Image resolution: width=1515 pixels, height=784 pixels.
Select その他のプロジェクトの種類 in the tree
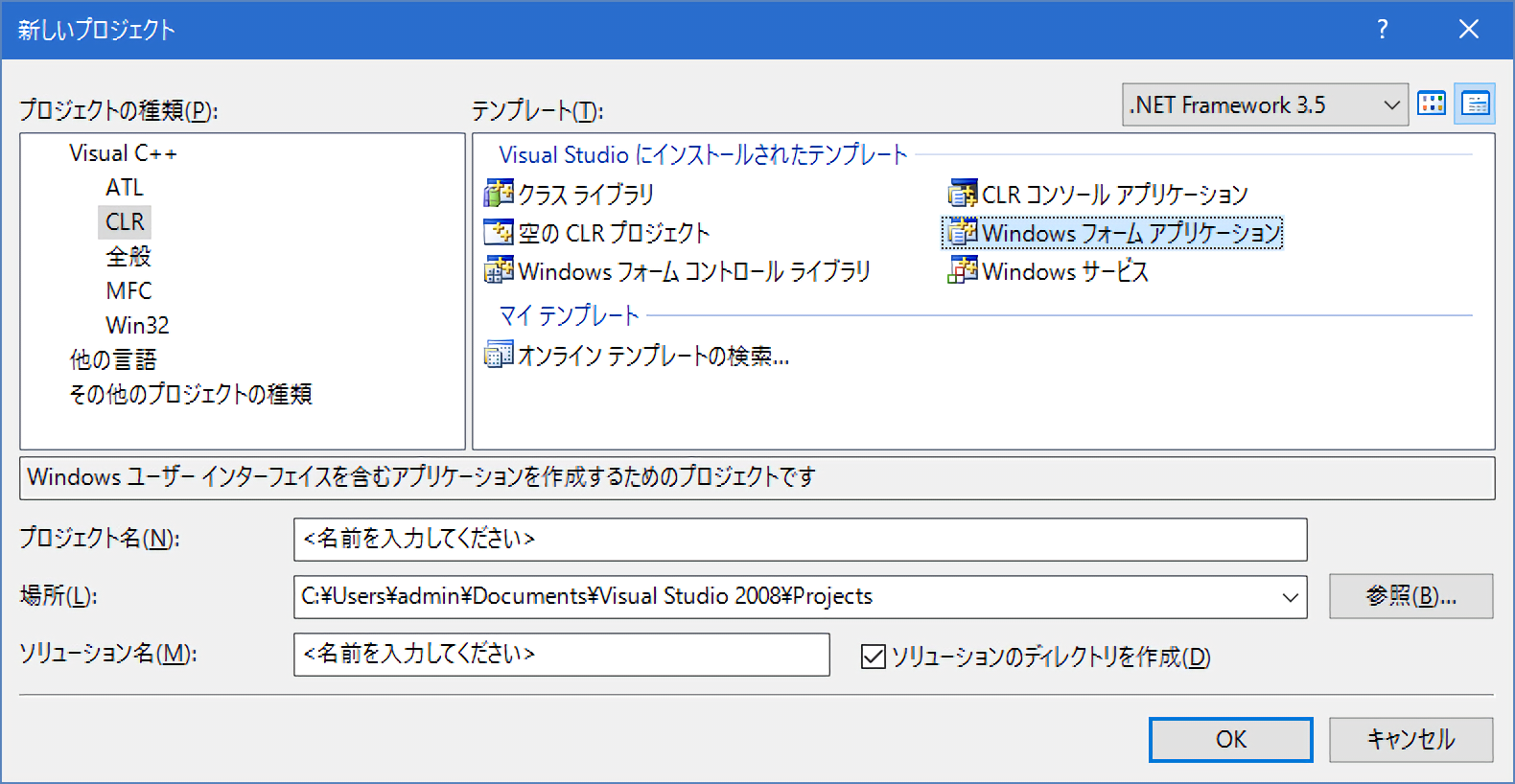190,394
